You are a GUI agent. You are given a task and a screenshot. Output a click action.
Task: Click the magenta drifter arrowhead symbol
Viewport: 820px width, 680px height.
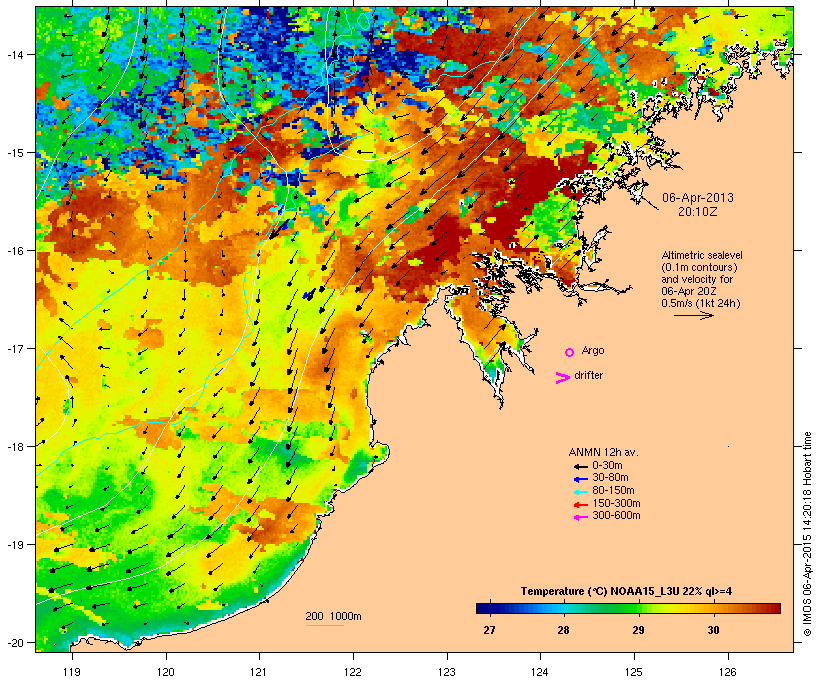coord(562,378)
